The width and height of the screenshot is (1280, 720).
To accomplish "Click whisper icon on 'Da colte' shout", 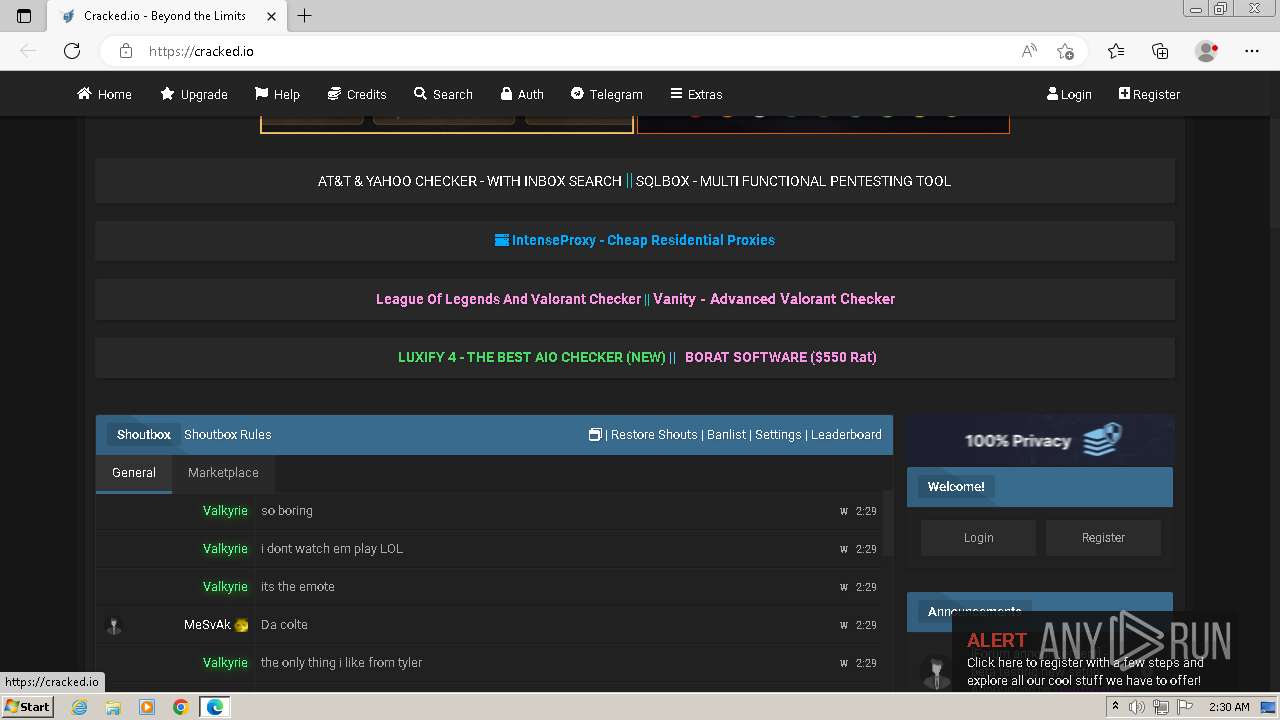I will 844,625.
